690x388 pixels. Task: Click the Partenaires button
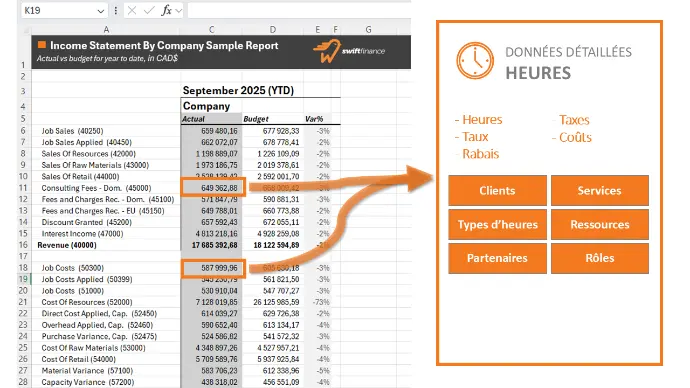coord(497,258)
